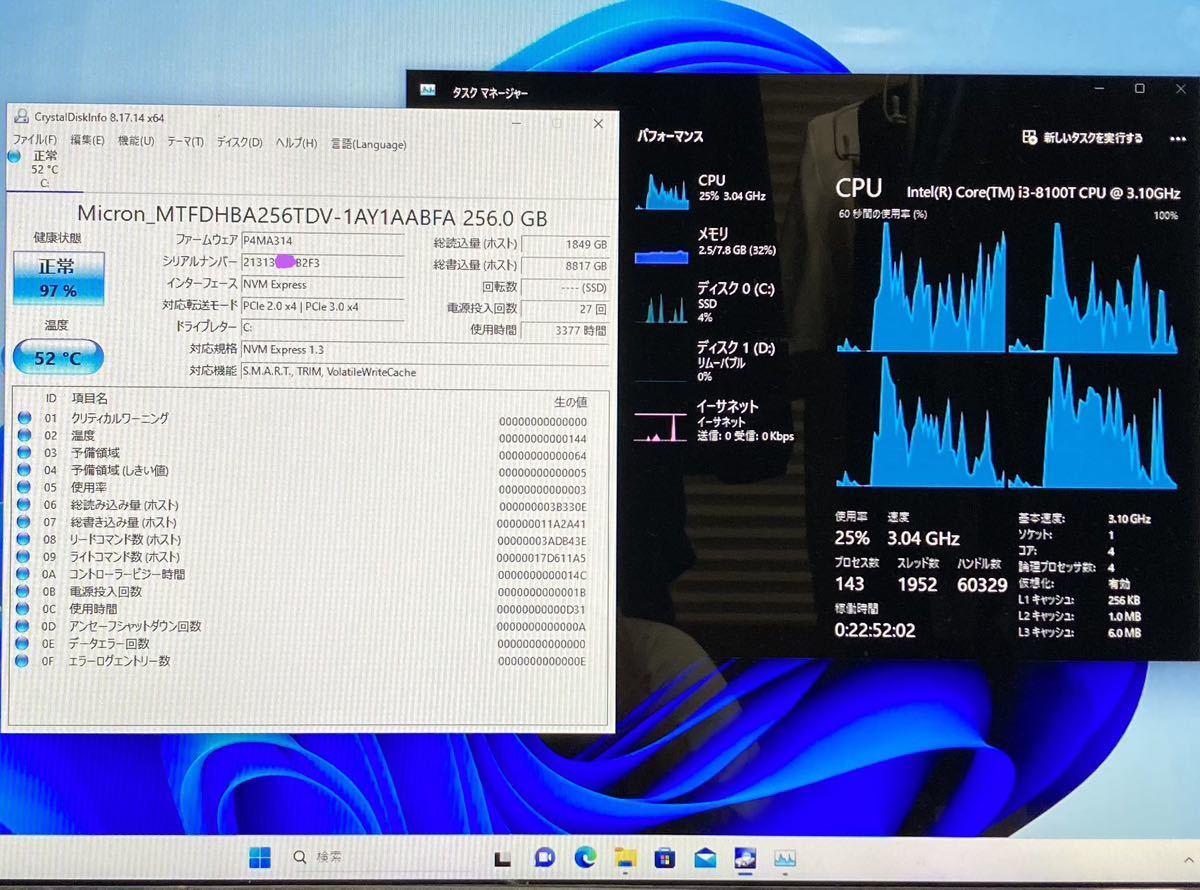Open テーマ(T) menu in CrystalDiskInfo
The height and width of the screenshot is (890, 1200).
(185, 142)
